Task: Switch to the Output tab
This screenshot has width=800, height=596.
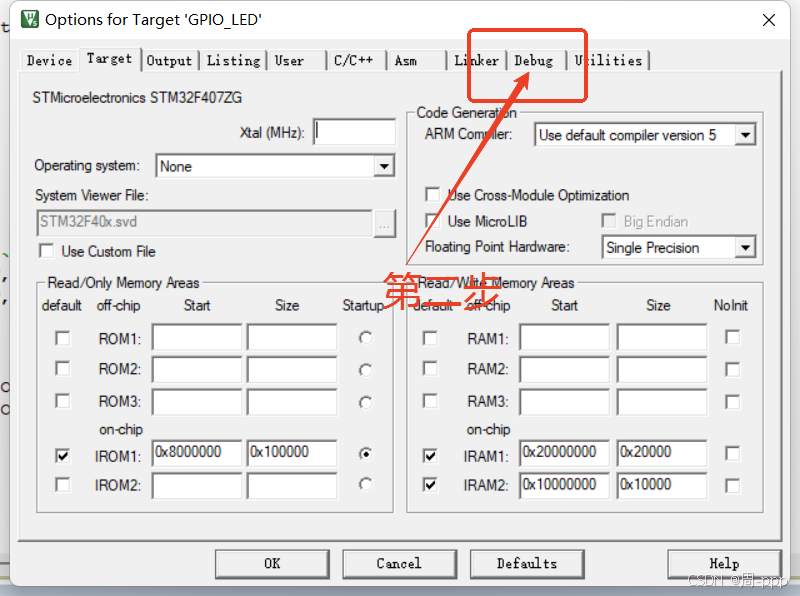Action: pyautogui.click(x=169, y=60)
